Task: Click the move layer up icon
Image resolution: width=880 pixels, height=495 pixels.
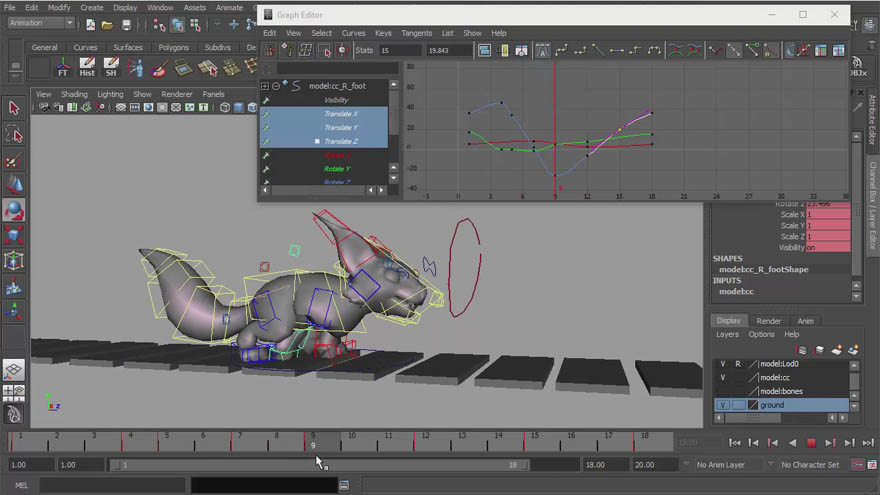Action: (802, 350)
